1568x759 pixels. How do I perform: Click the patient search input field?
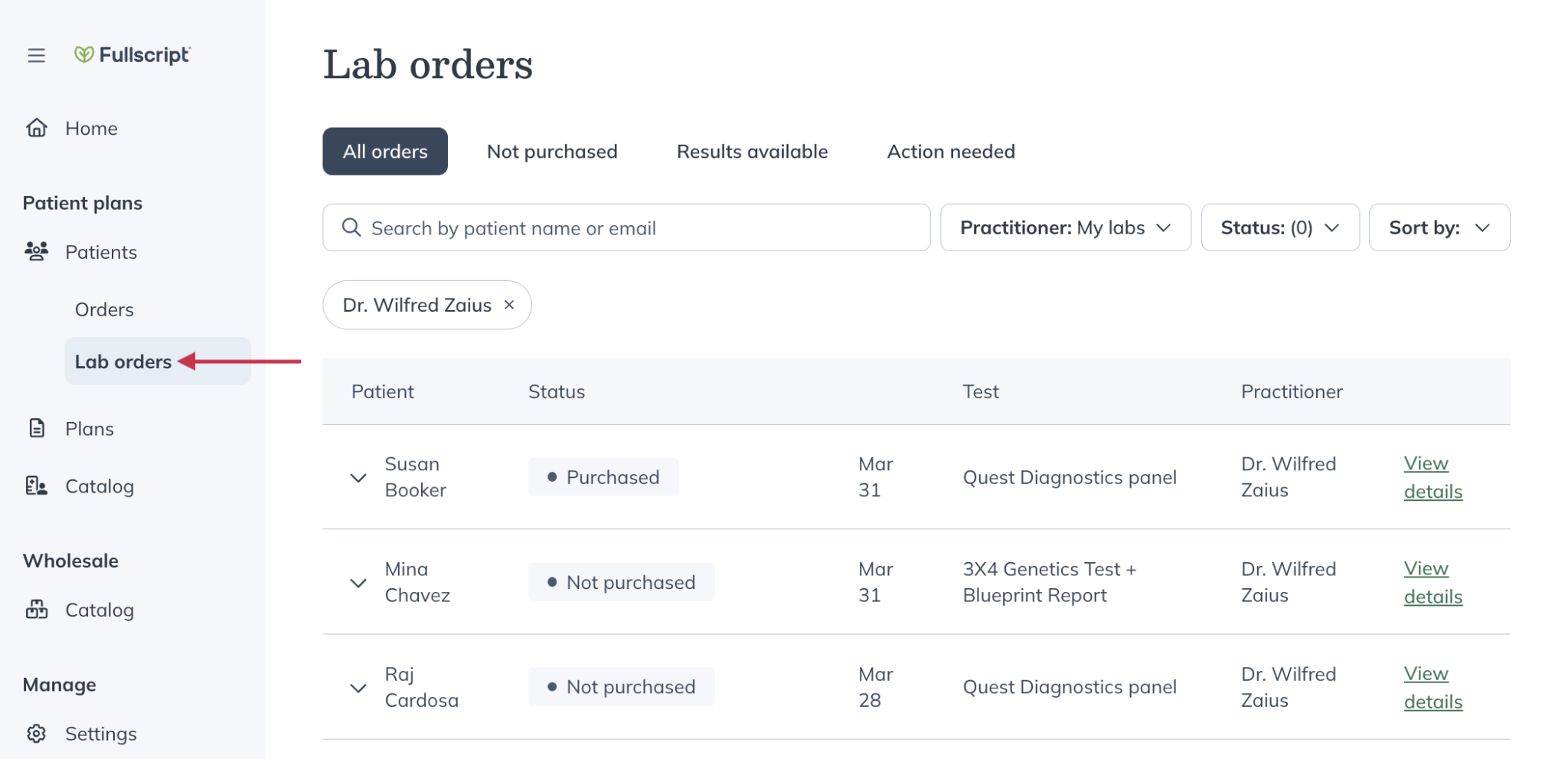pos(612,227)
